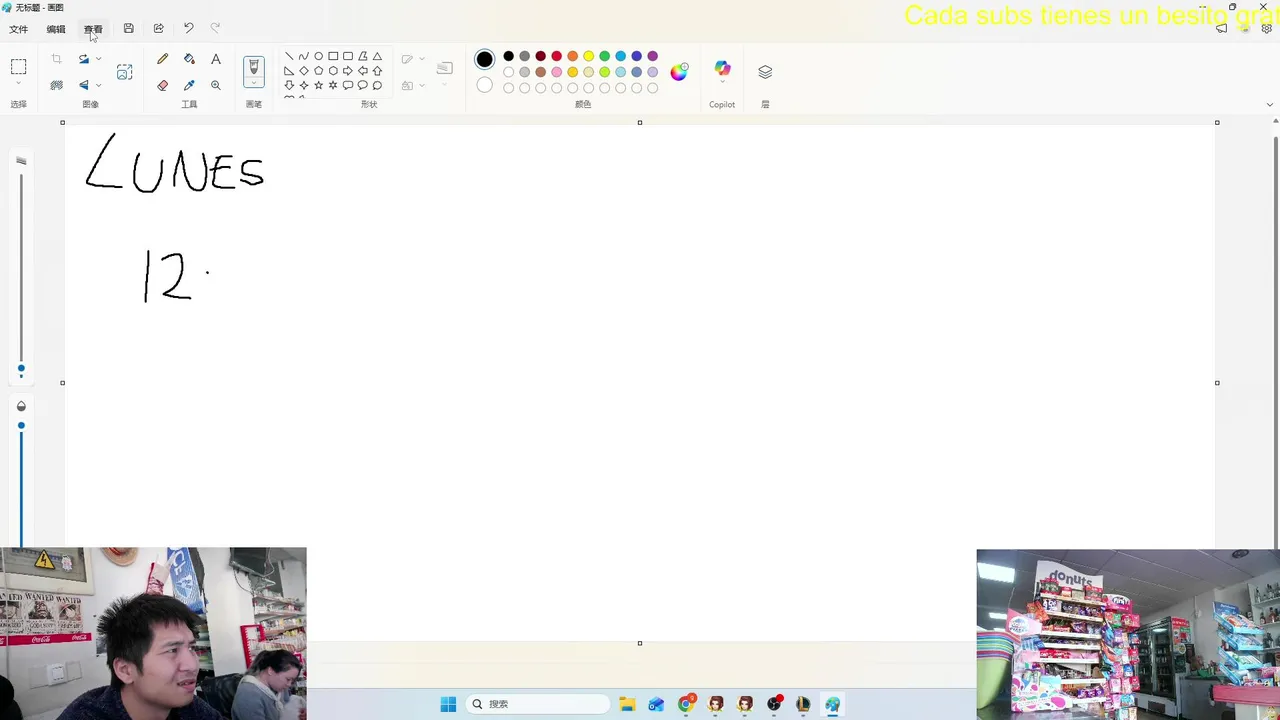1280x720 pixels.
Task: Expand the Rotate options dropdown
Action: [98, 59]
